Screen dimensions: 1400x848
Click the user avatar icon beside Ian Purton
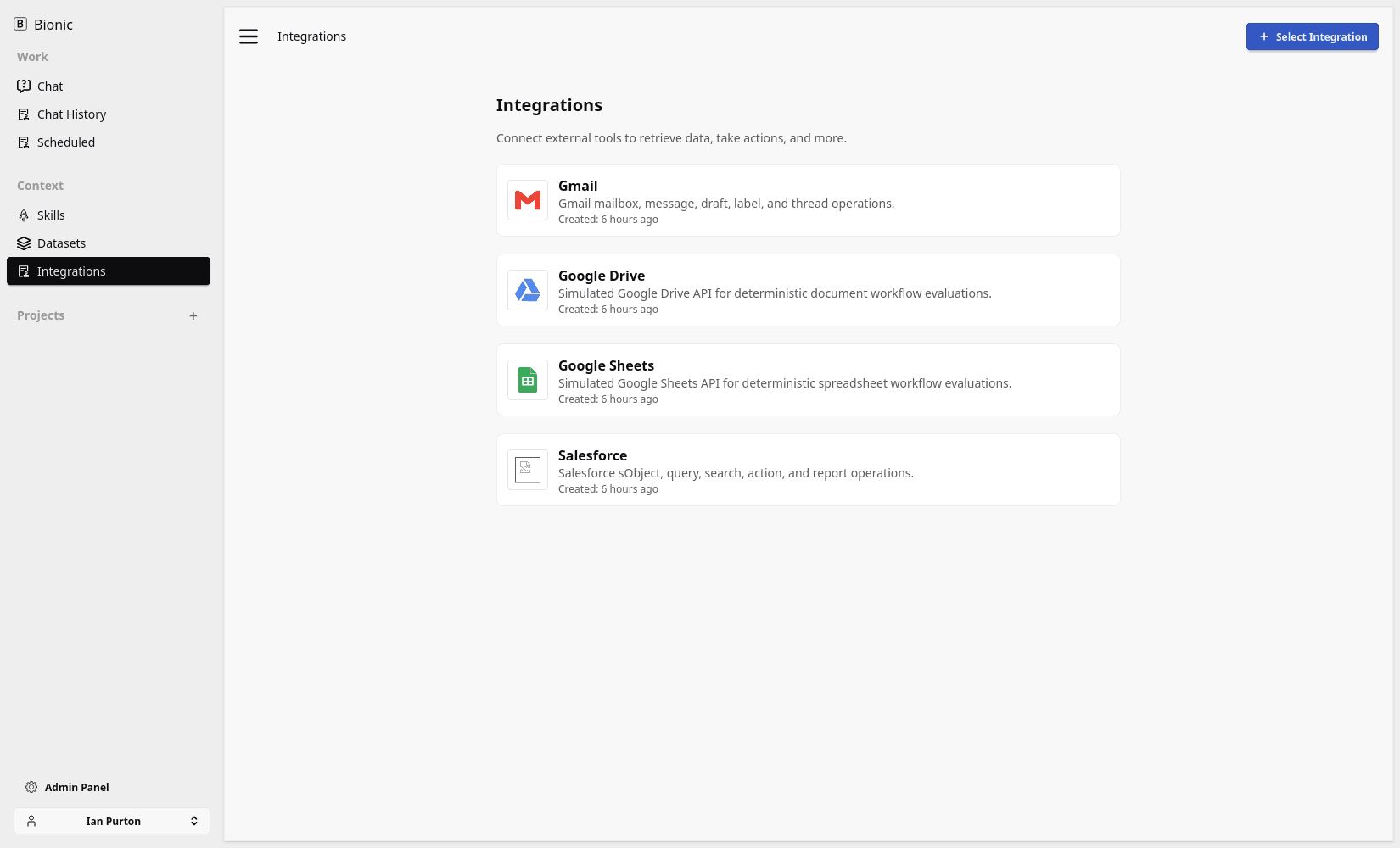(31, 821)
